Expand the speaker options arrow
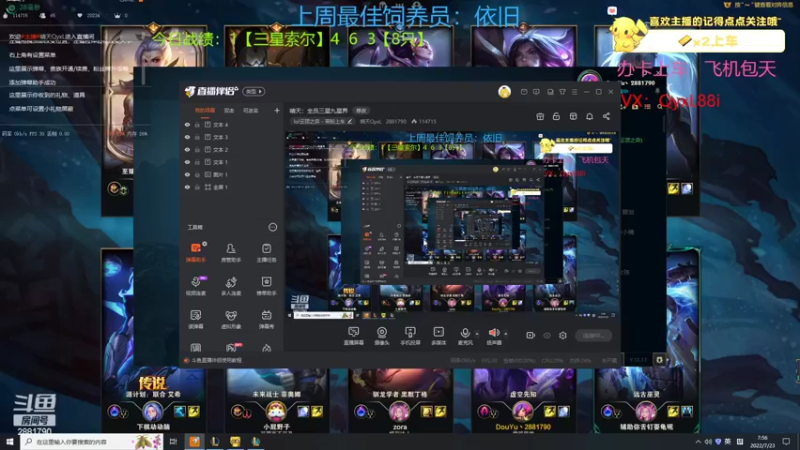Viewport: 800px width, 450px height. 506,334
